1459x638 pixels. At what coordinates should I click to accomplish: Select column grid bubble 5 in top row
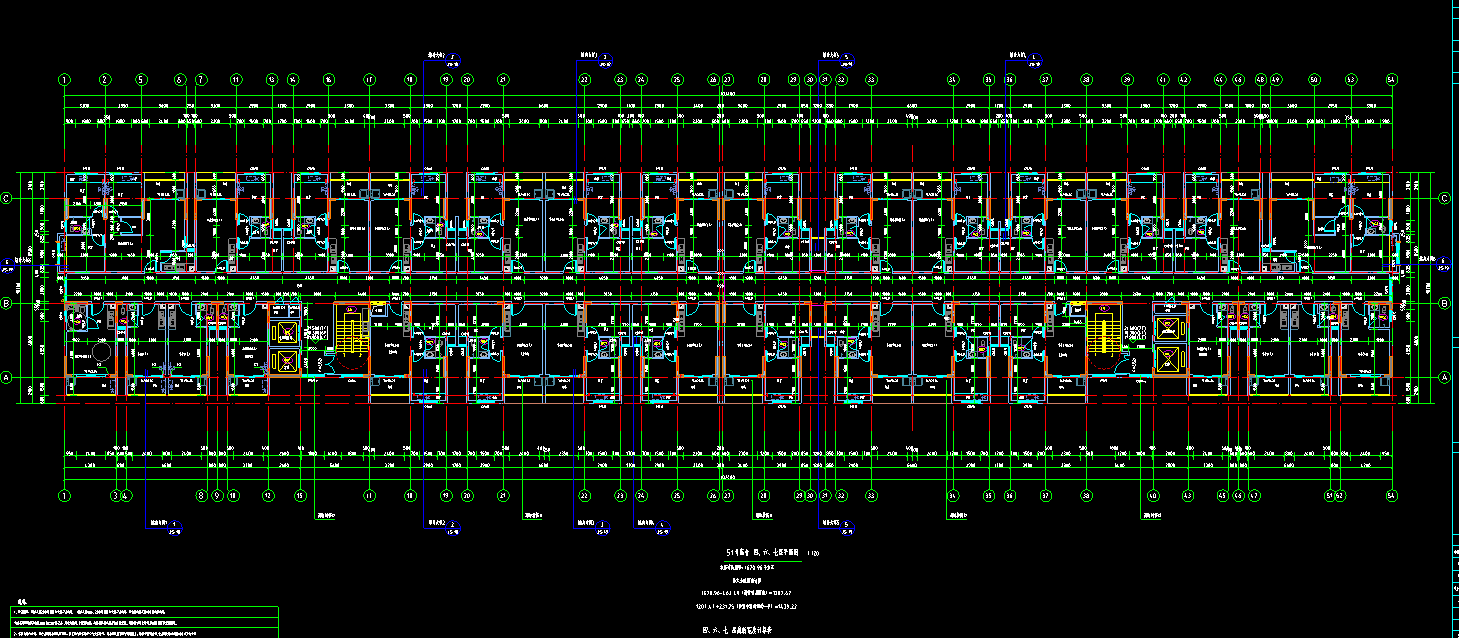[141, 79]
